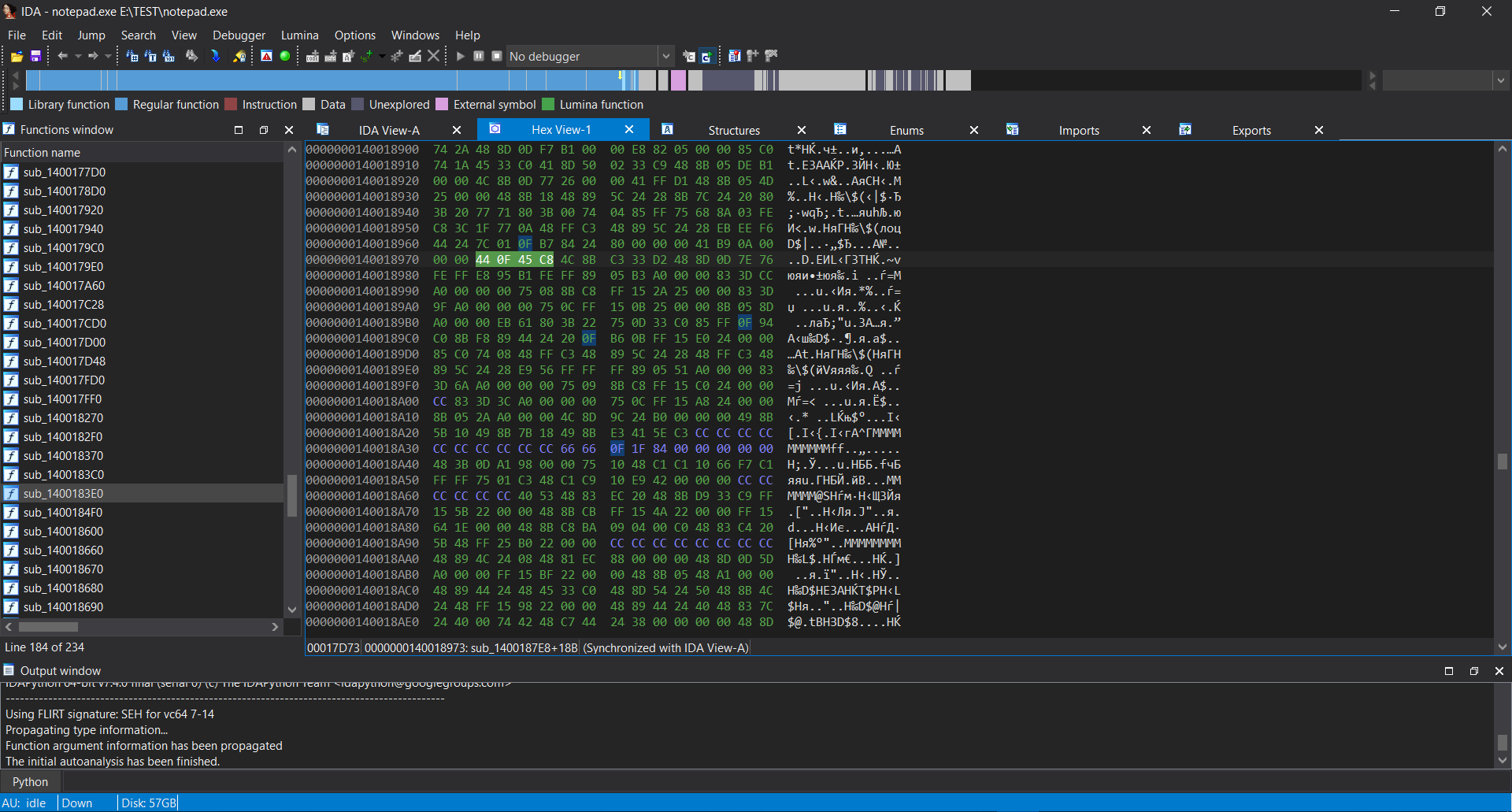Click the binary search binoculars icon

pos(169,56)
